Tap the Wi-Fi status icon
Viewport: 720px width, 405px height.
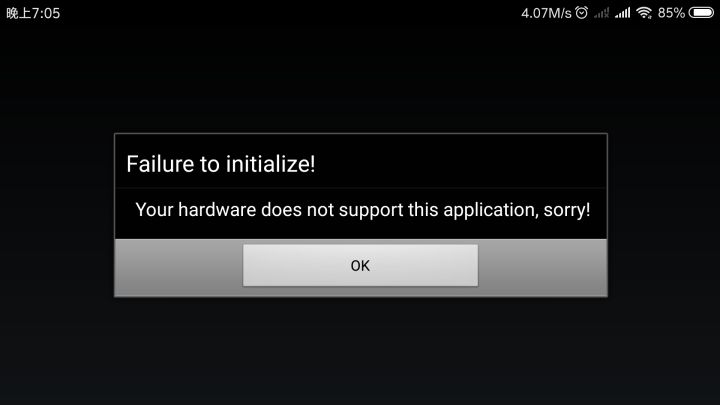coord(644,13)
